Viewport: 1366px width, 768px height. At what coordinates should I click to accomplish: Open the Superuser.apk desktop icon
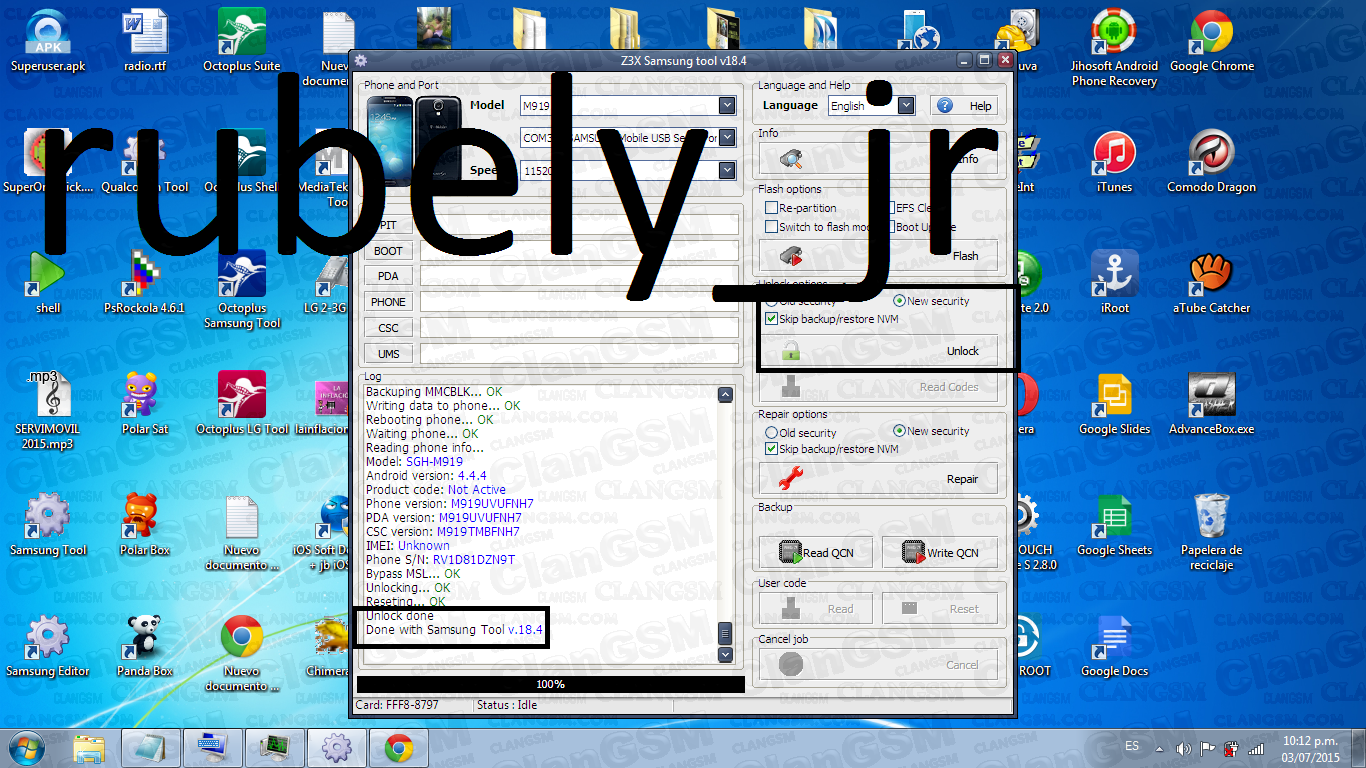point(48,41)
